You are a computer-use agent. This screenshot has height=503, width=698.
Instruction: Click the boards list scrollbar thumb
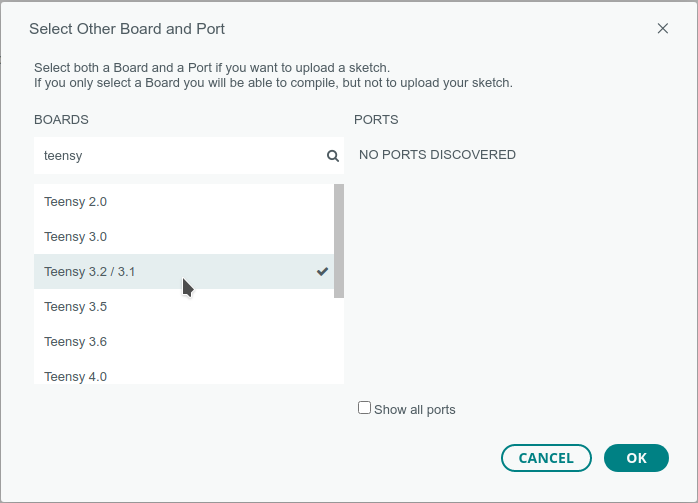coord(339,240)
